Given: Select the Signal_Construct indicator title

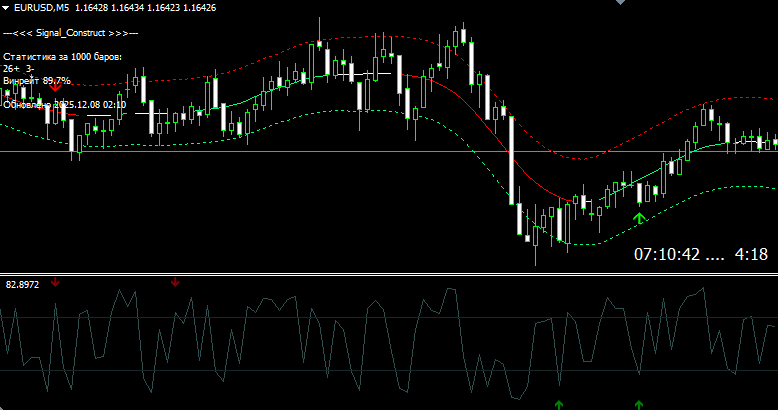Looking at the screenshot, I should 70,33.
